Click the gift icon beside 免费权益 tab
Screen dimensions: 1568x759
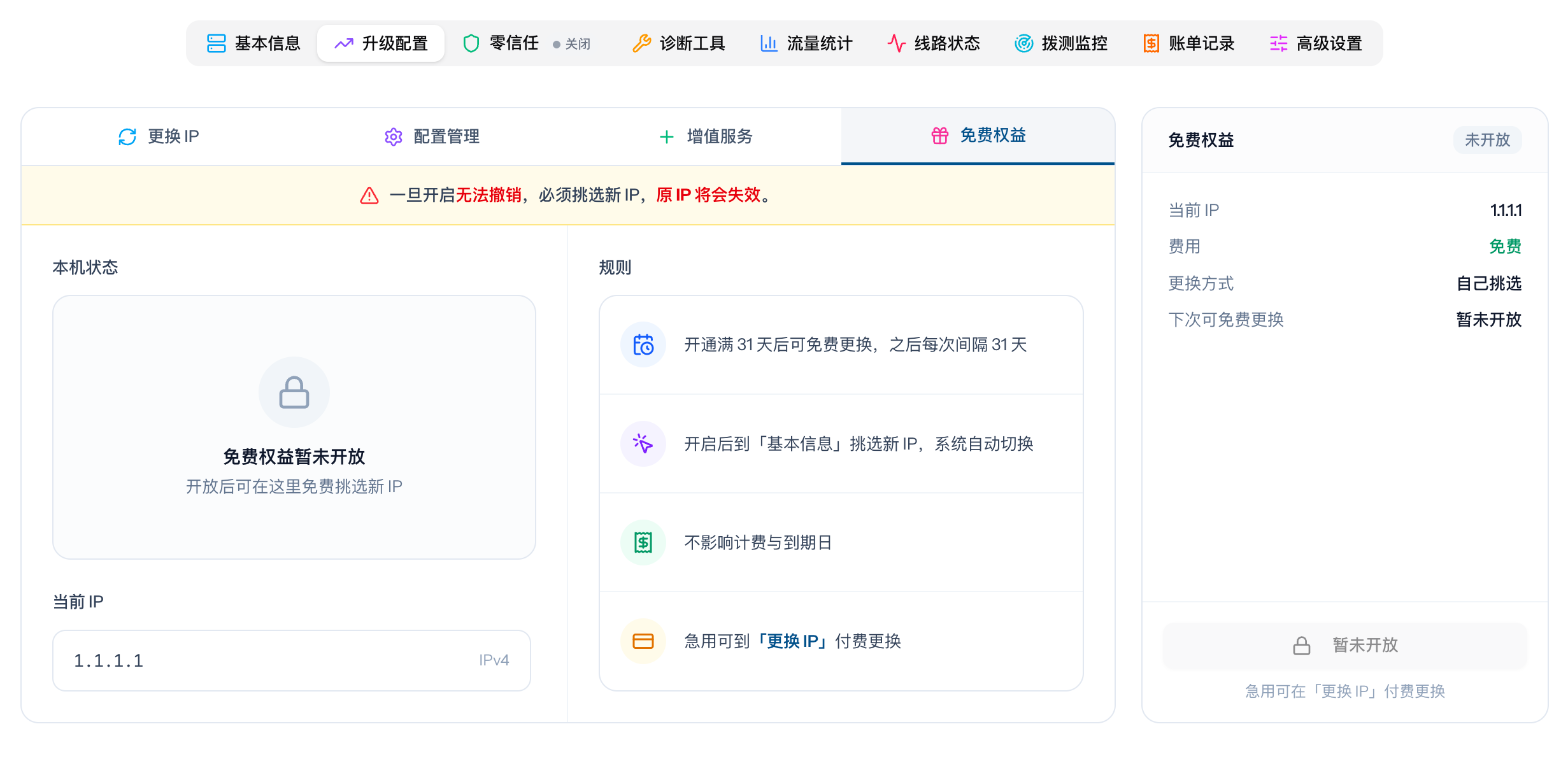[x=939, y=135]
